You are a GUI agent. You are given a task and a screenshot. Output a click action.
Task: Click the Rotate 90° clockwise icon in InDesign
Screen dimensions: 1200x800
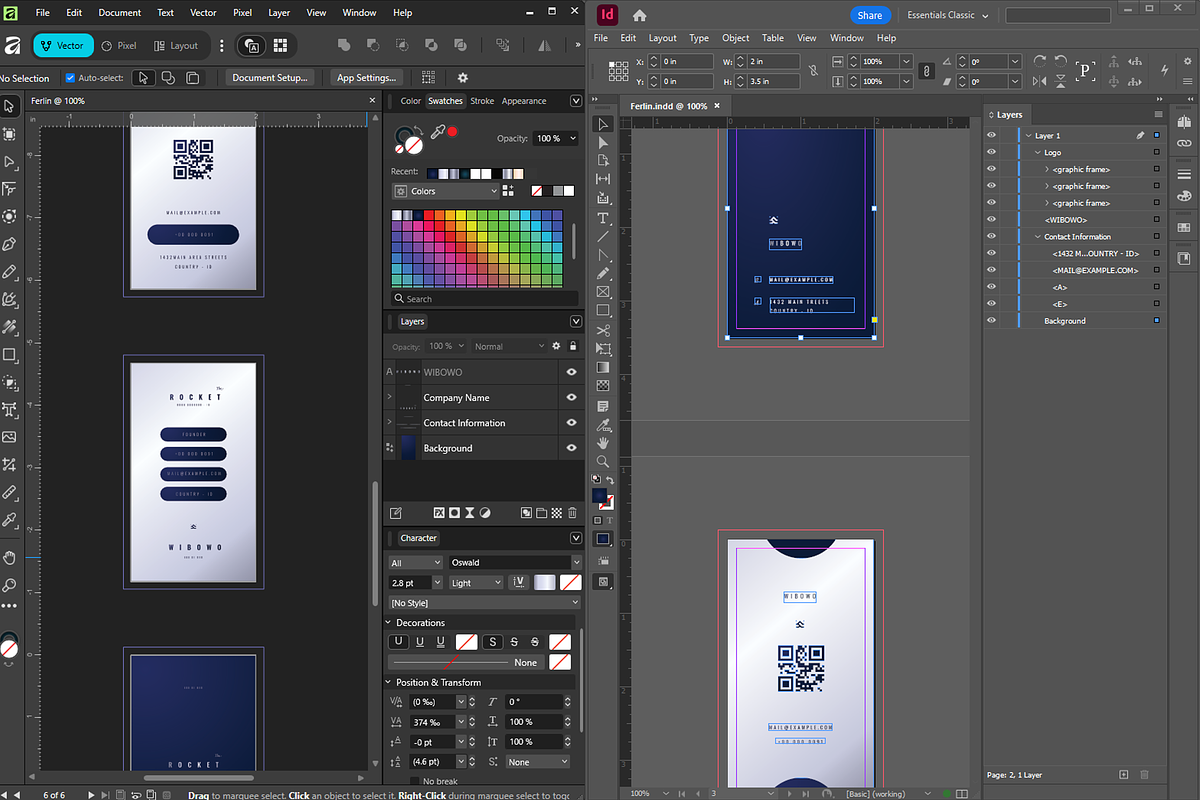pos(1040,61)
